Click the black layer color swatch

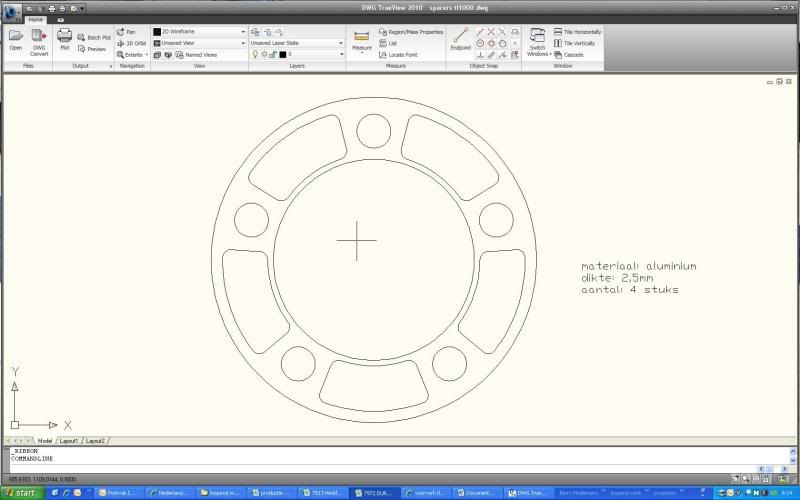pos(282,54)
